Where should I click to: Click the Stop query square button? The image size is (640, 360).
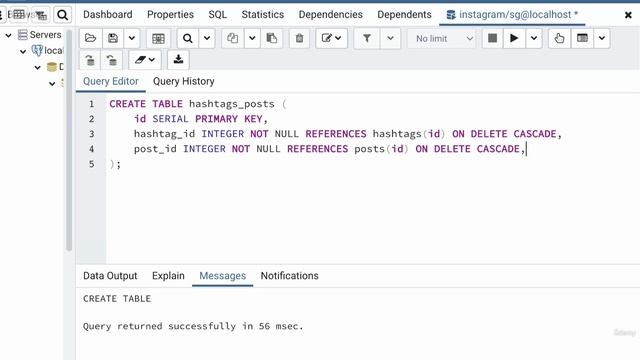point(493,38)
